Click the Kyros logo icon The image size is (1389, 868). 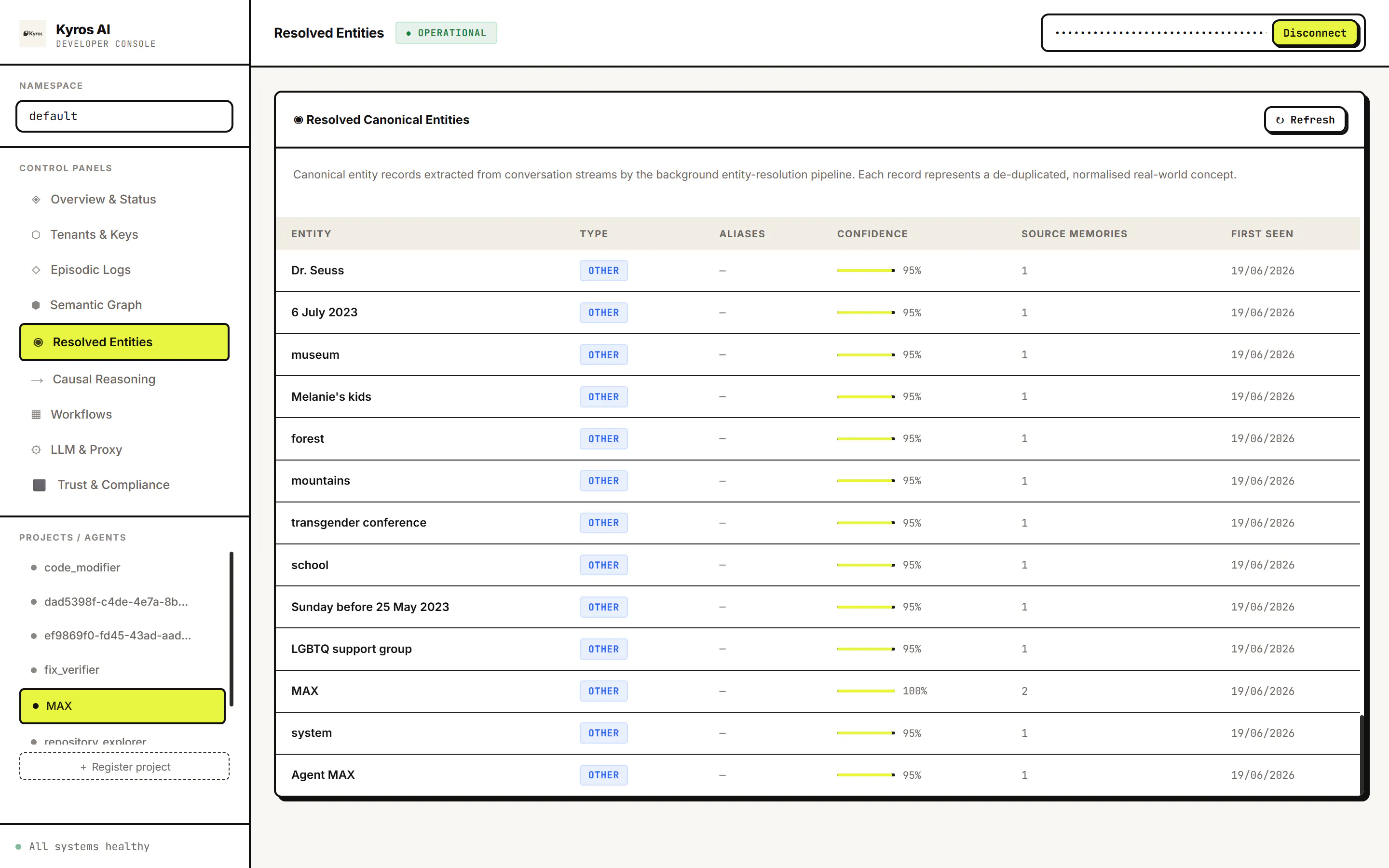pyautogui.click(x=33, y=33)
